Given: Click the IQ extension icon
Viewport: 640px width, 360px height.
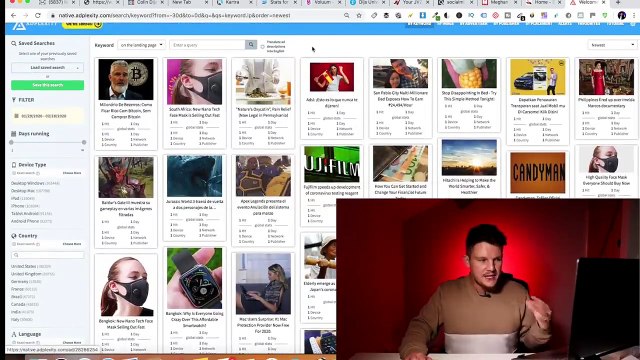Looking at the screenshot, I should pyautogui.click(x=471, y=16).
